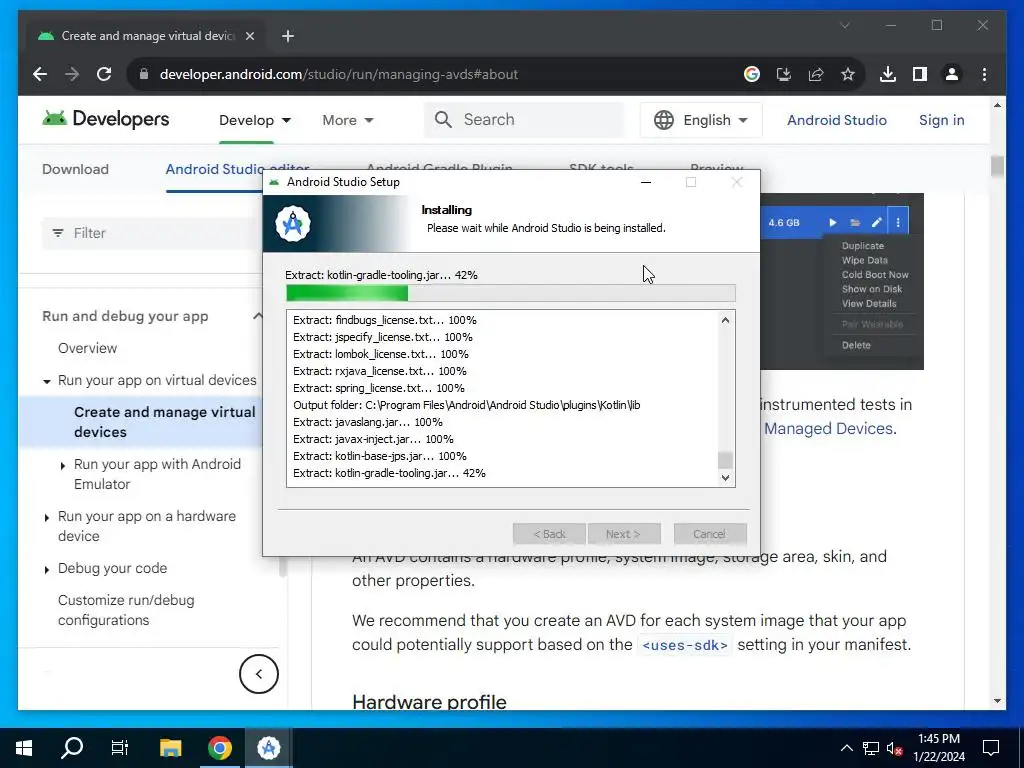Click install app icon in address bar

[x=784, y=74]
